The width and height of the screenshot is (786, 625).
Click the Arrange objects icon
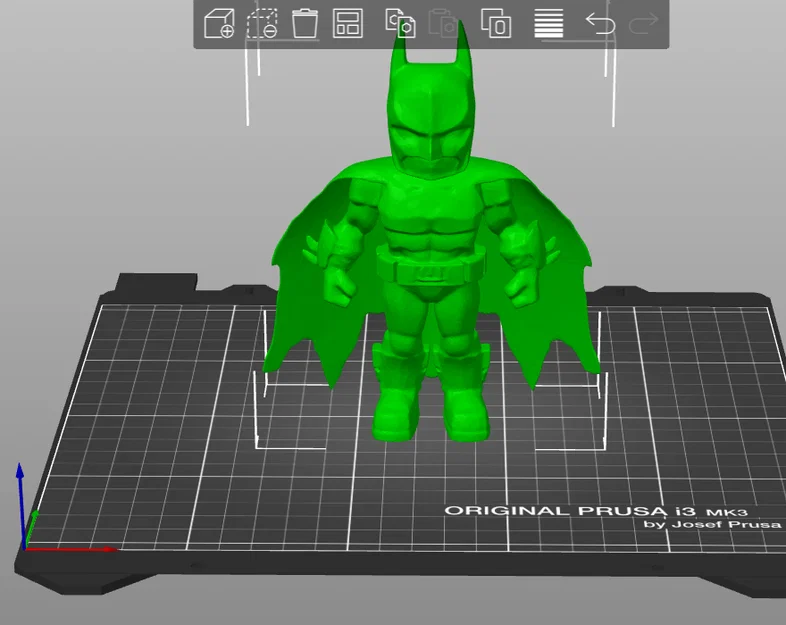348,24
